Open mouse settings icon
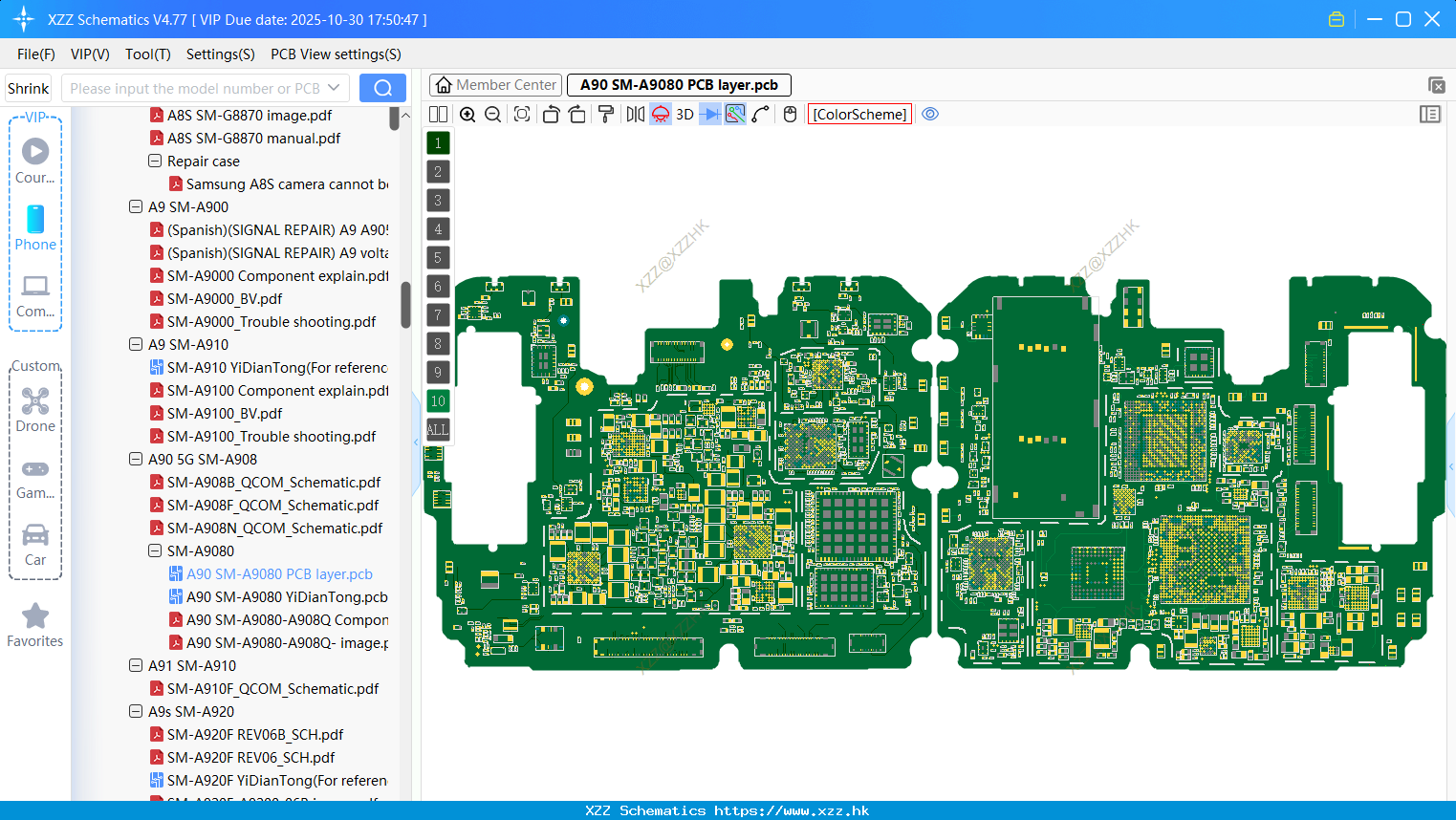Viewport: 1456px width, 820px height. pyautogui.click(x=790, y=114)
